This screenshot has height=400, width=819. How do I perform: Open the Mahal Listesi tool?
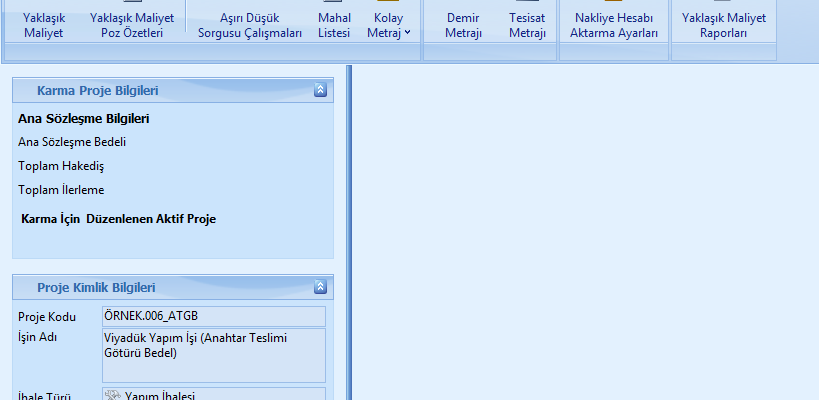tap(334, 25)
